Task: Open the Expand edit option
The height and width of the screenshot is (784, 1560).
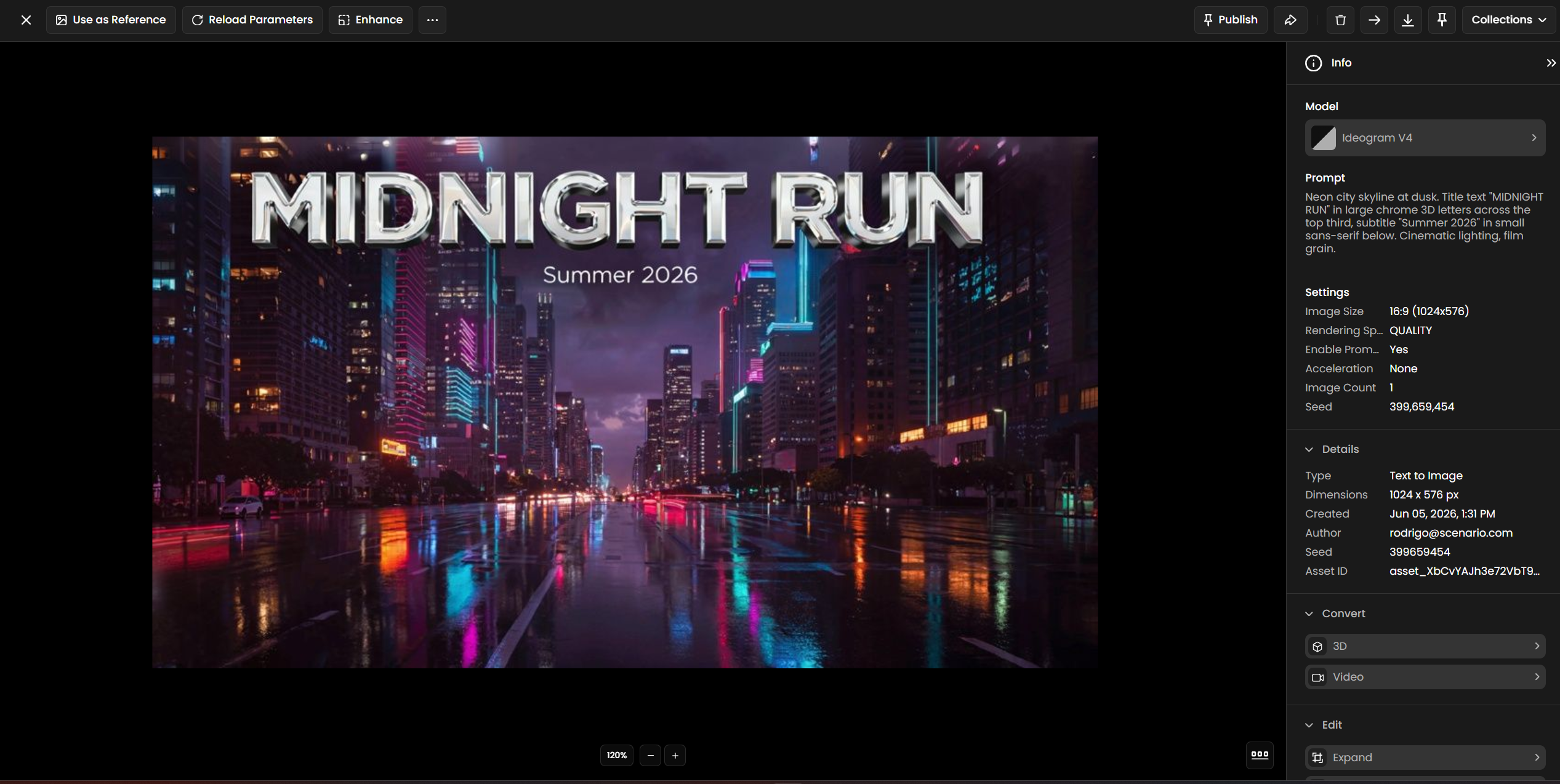Action: [x=1425, y=758]
